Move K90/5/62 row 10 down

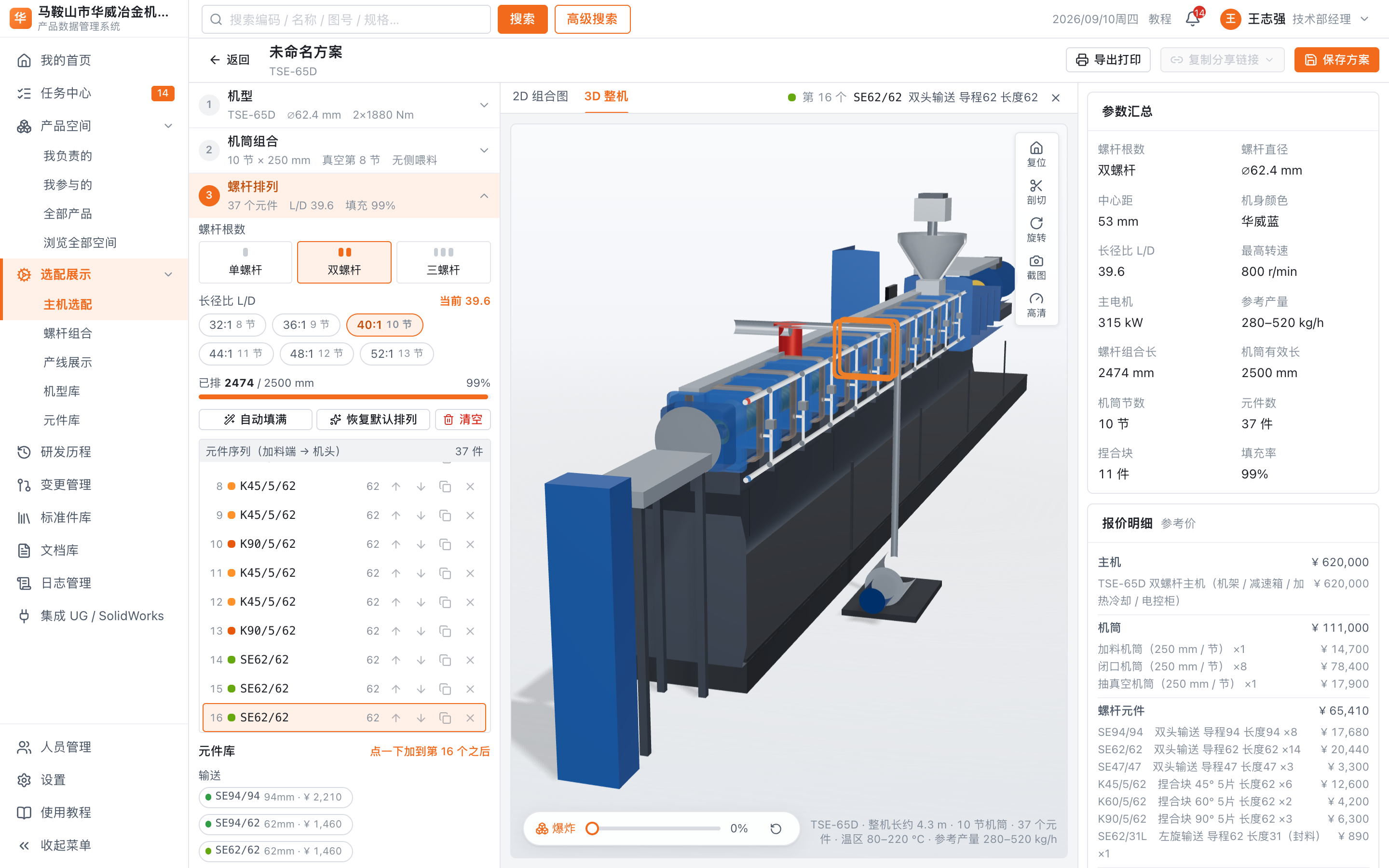pyautogui.click(x=421, y=544)
